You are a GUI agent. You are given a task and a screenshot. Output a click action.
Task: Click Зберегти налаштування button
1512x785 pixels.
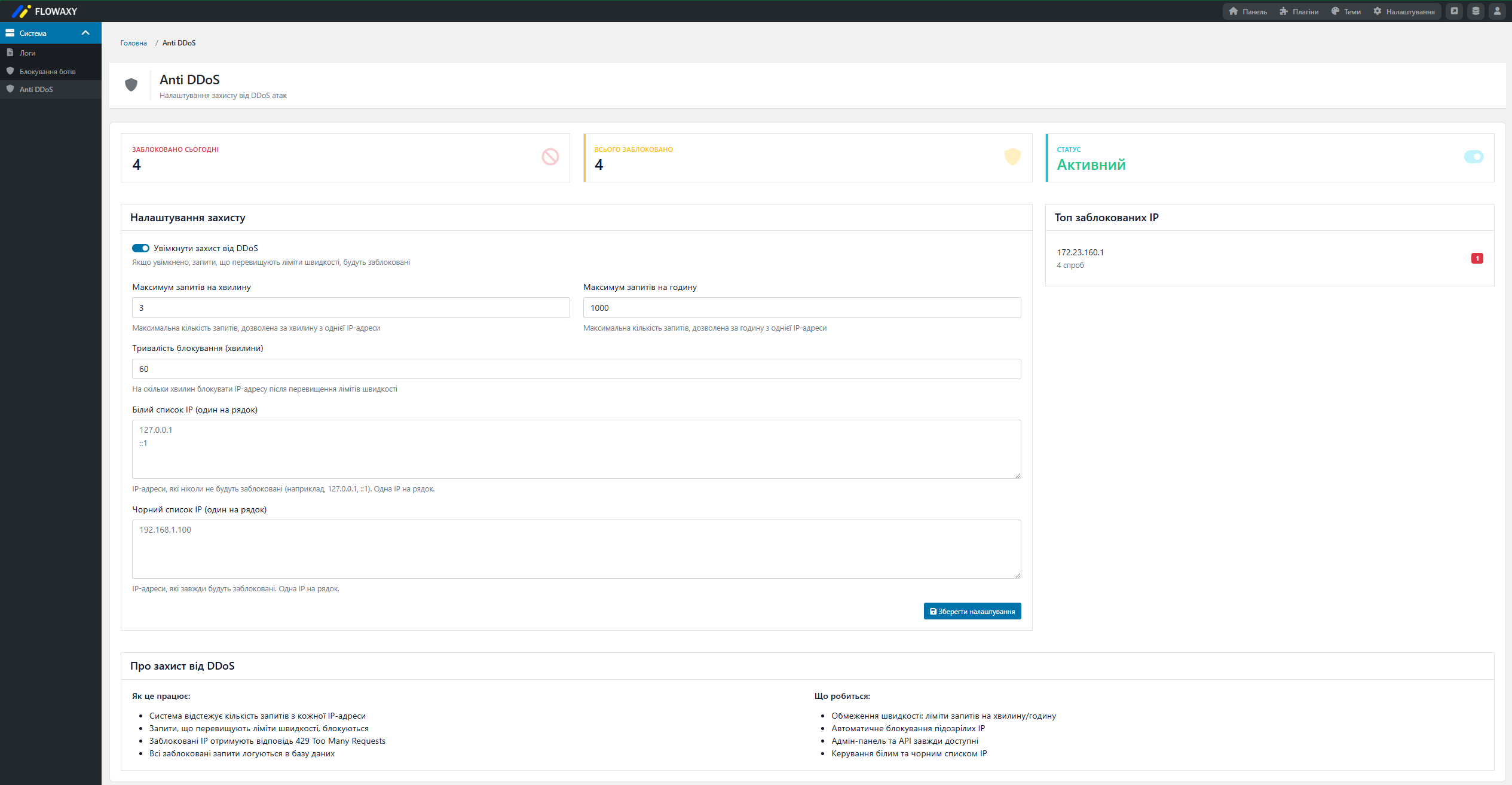click(972, 611)
